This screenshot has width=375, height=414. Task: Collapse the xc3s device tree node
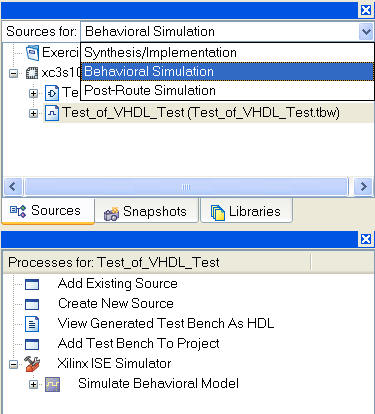[x=14, y=73]
